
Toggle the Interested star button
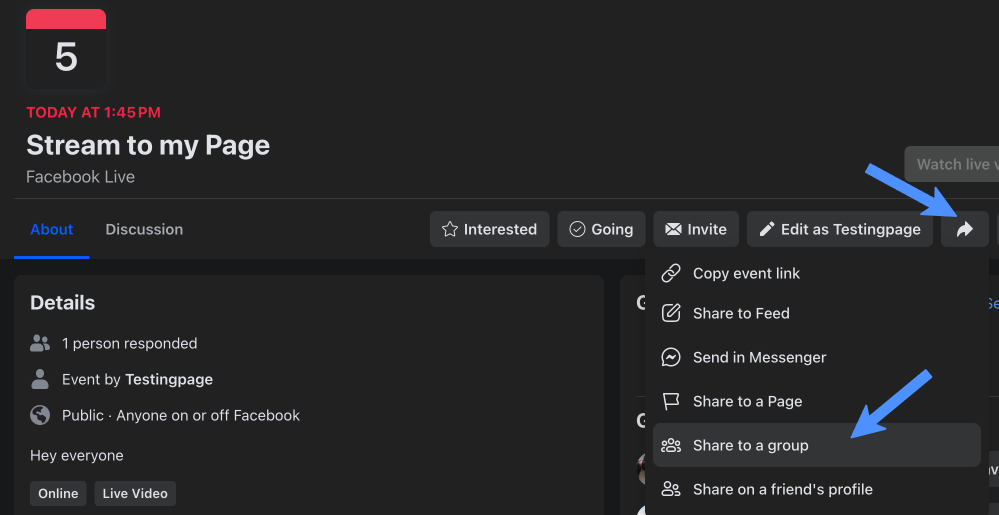point(489,229)
